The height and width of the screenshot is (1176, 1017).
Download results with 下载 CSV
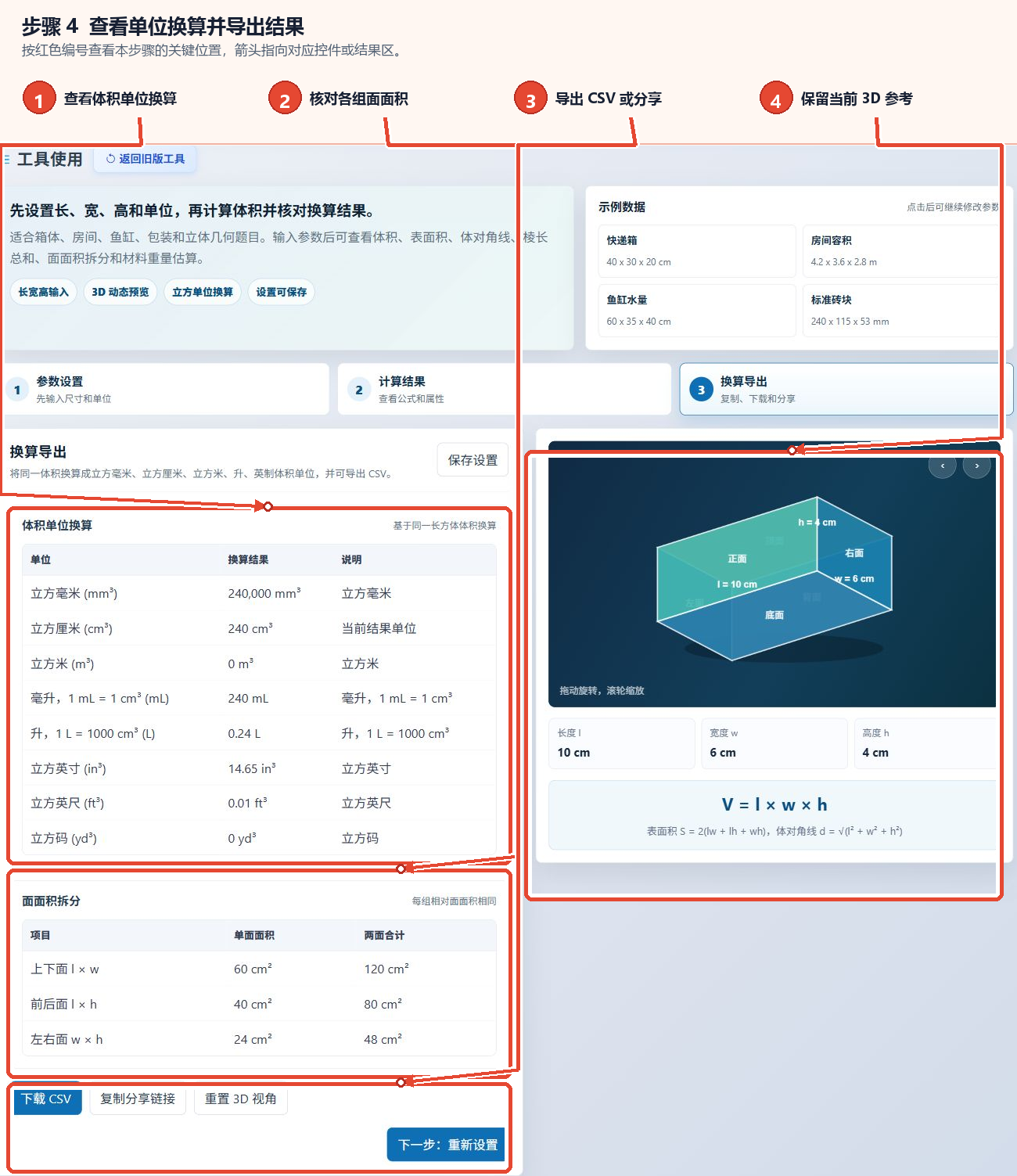click(x=47, y=1099)
